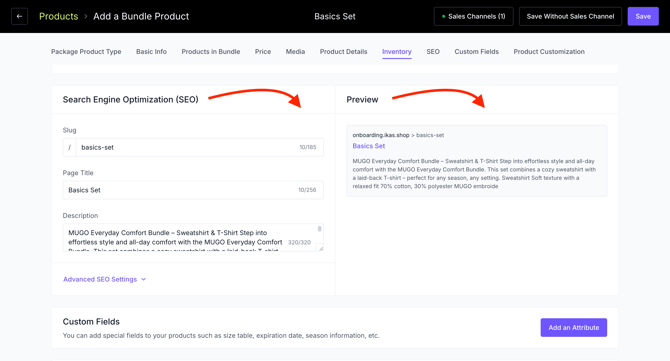This screenshot has width=670, height=361.
Task: Click Add an Attribute button
Action: (573, 328)
